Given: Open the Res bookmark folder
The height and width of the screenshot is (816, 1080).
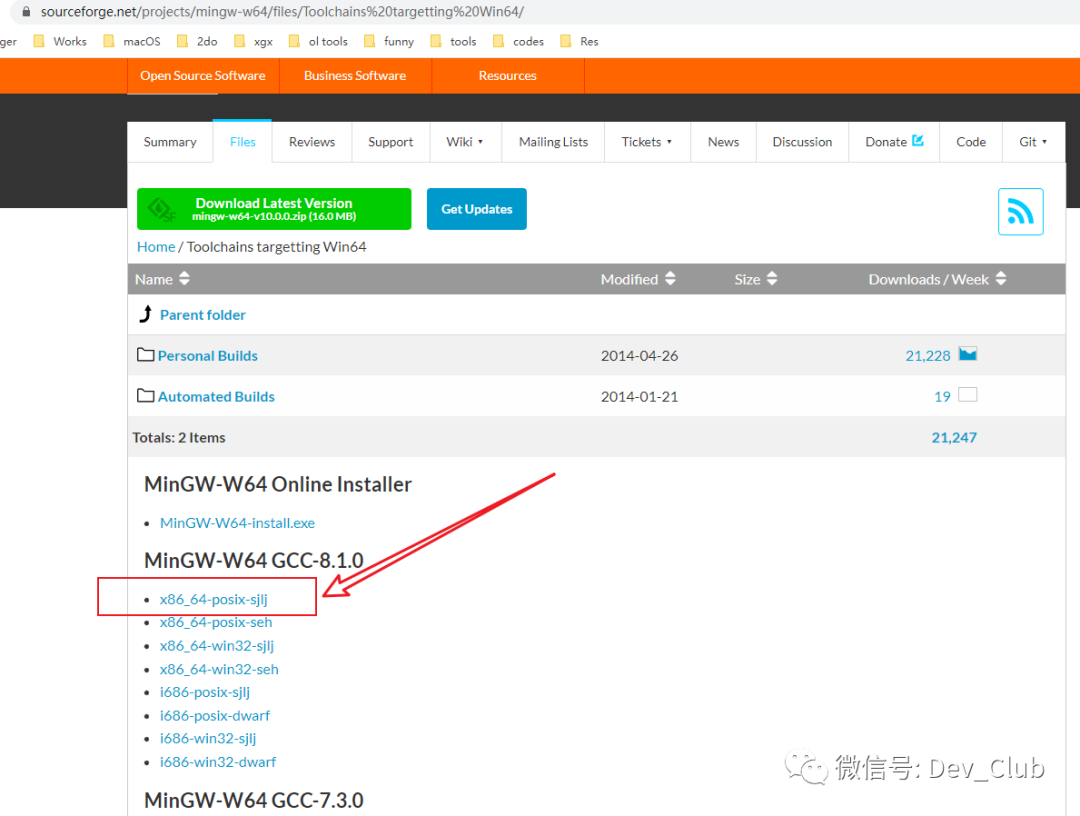Looking at the screenshot, I should pos(579,41).
